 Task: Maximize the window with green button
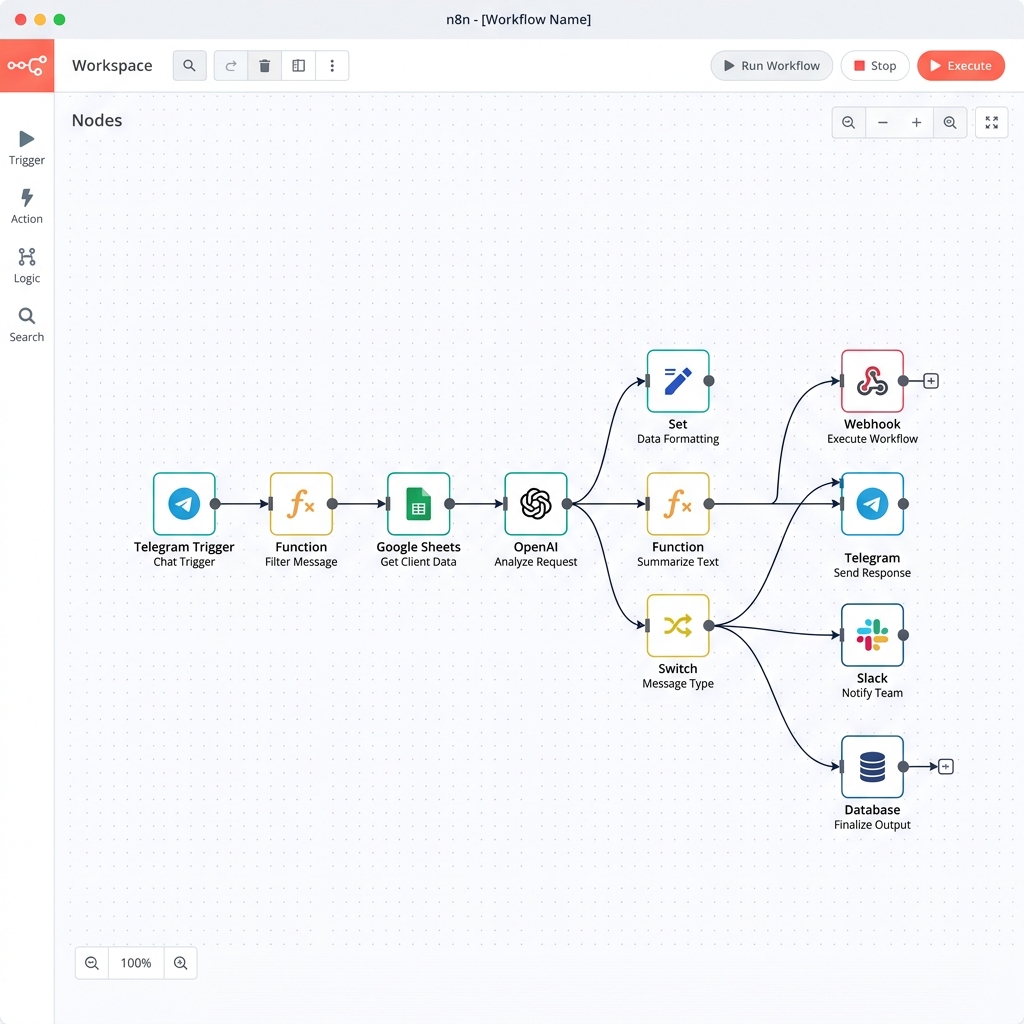tap(59, 20)
